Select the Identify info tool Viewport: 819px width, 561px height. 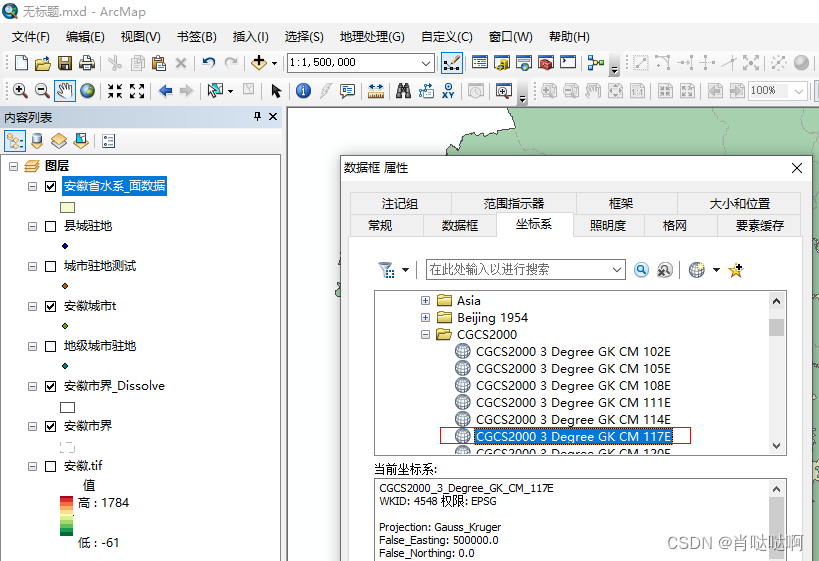(303, 91)
